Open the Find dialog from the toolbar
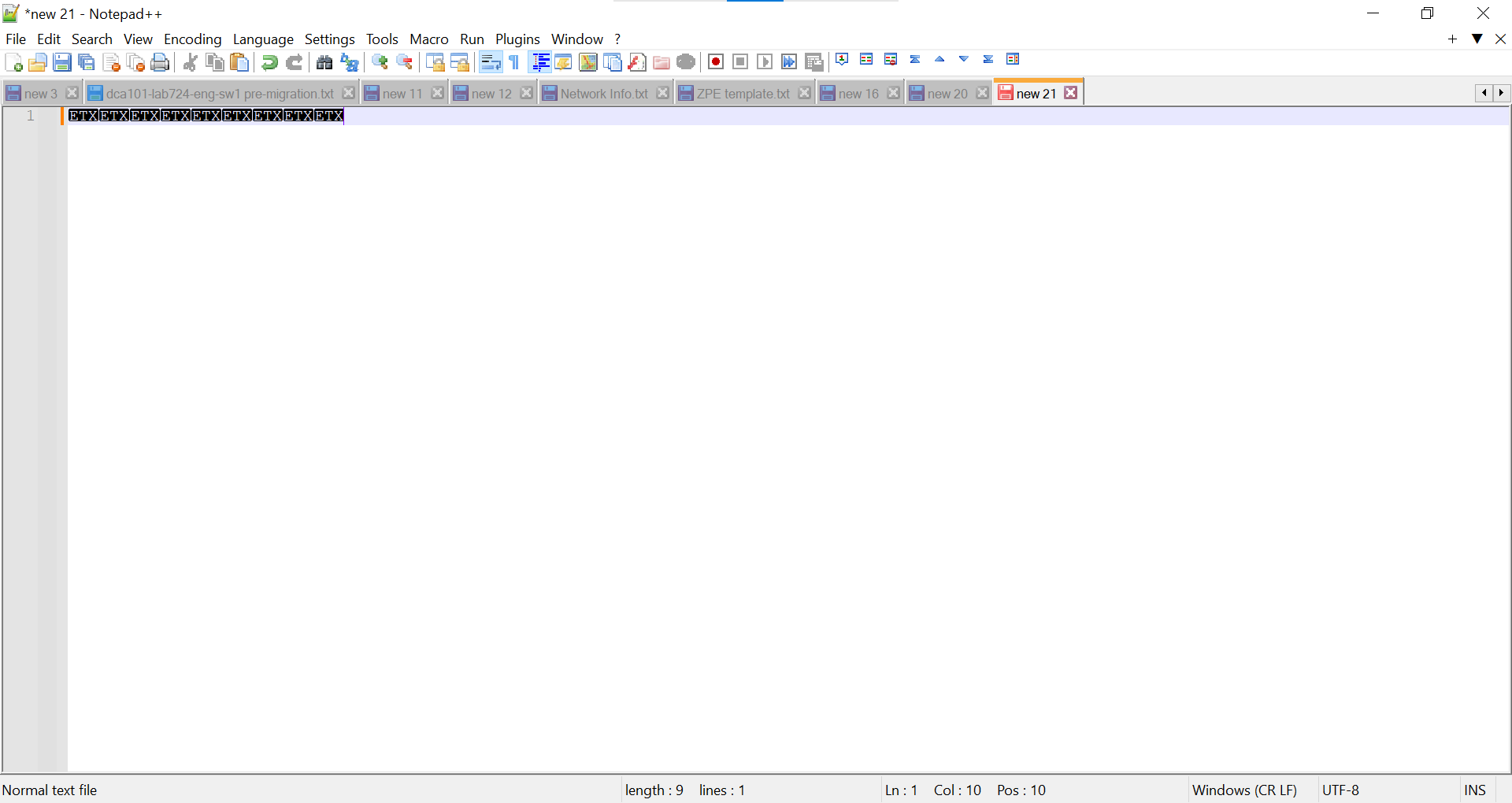The width and height of the screenshot is (1512, 803). pos(324,61)
